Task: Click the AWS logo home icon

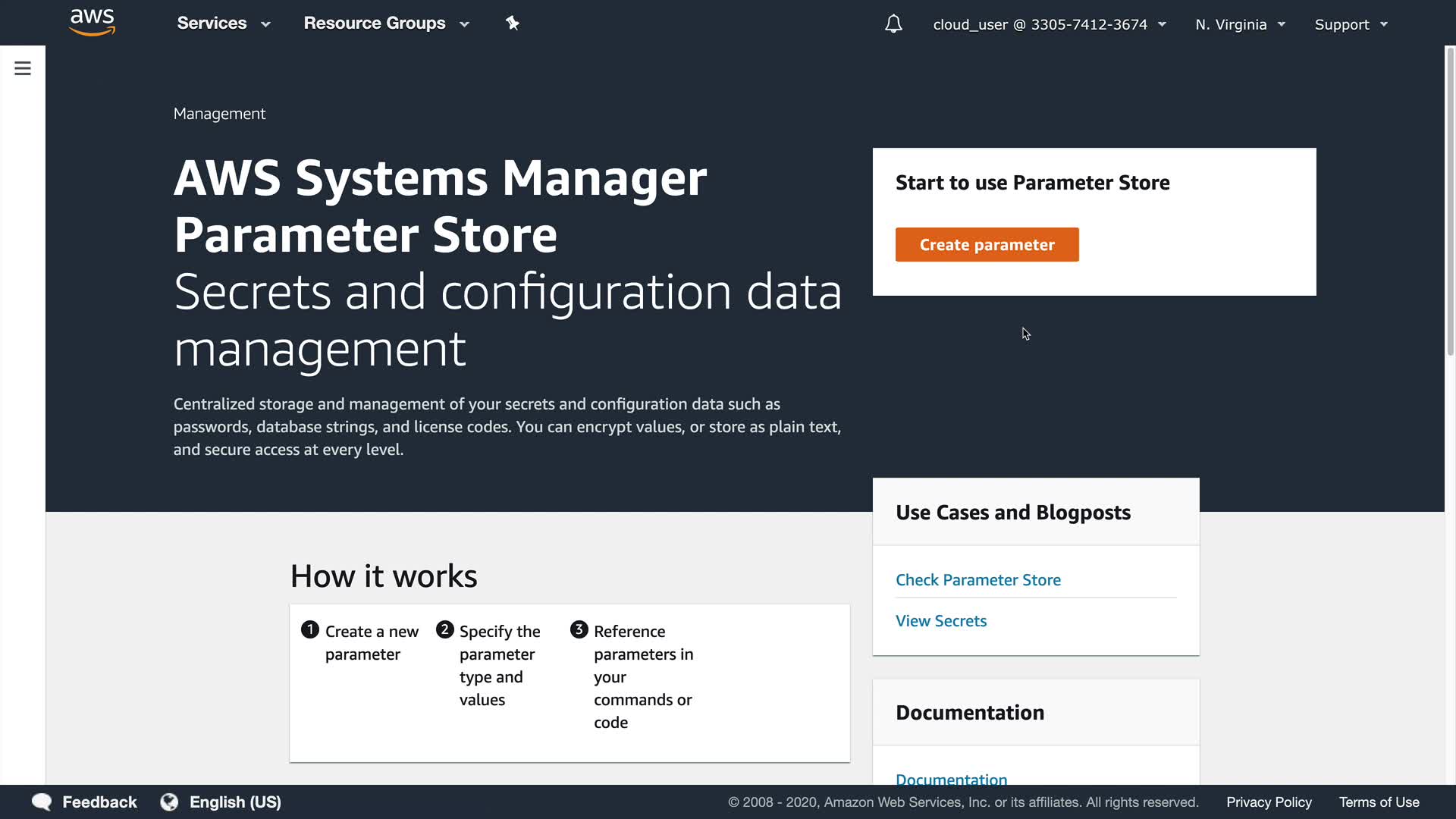Action: coord(92,23)
